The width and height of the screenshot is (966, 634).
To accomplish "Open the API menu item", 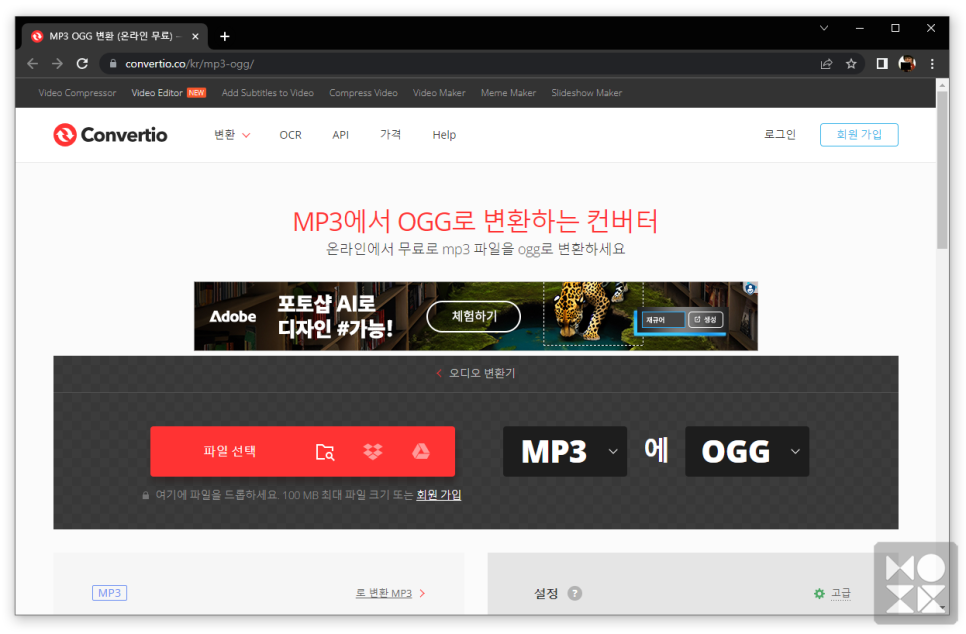I will (x=340, y=135).
